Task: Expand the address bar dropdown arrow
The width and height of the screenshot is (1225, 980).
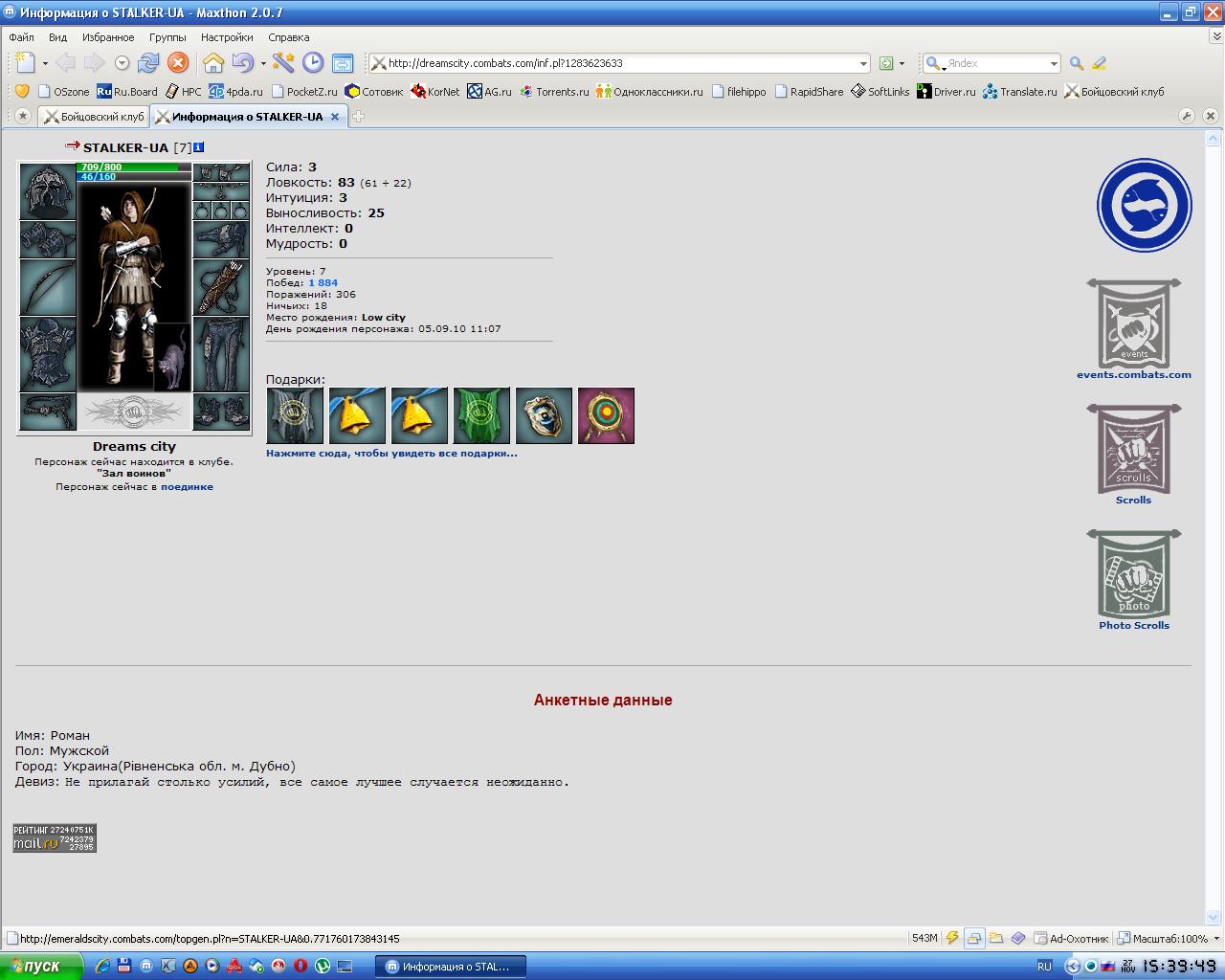Action: click(863, 64)
